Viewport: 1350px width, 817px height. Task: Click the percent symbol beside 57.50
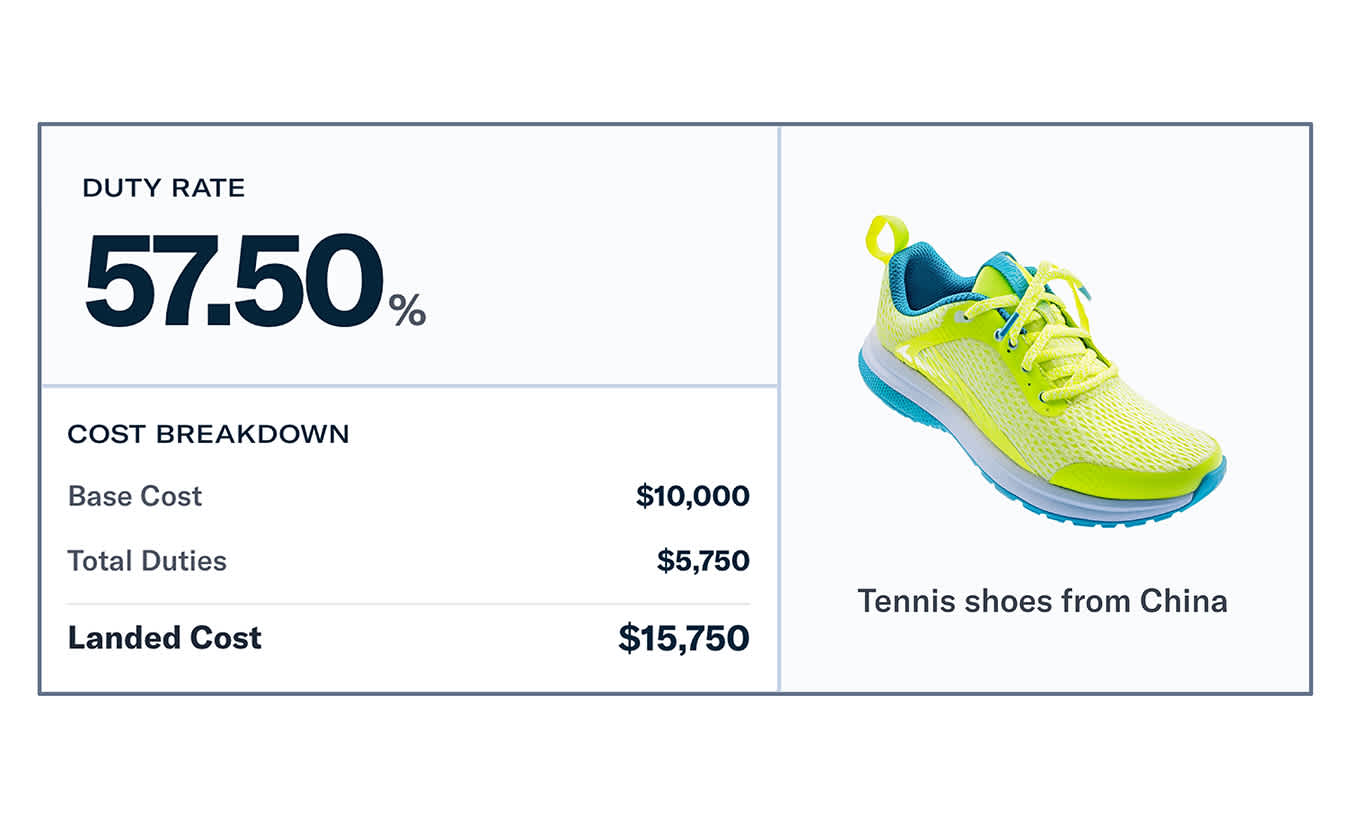pyautogui.click(x=408, y=310)
